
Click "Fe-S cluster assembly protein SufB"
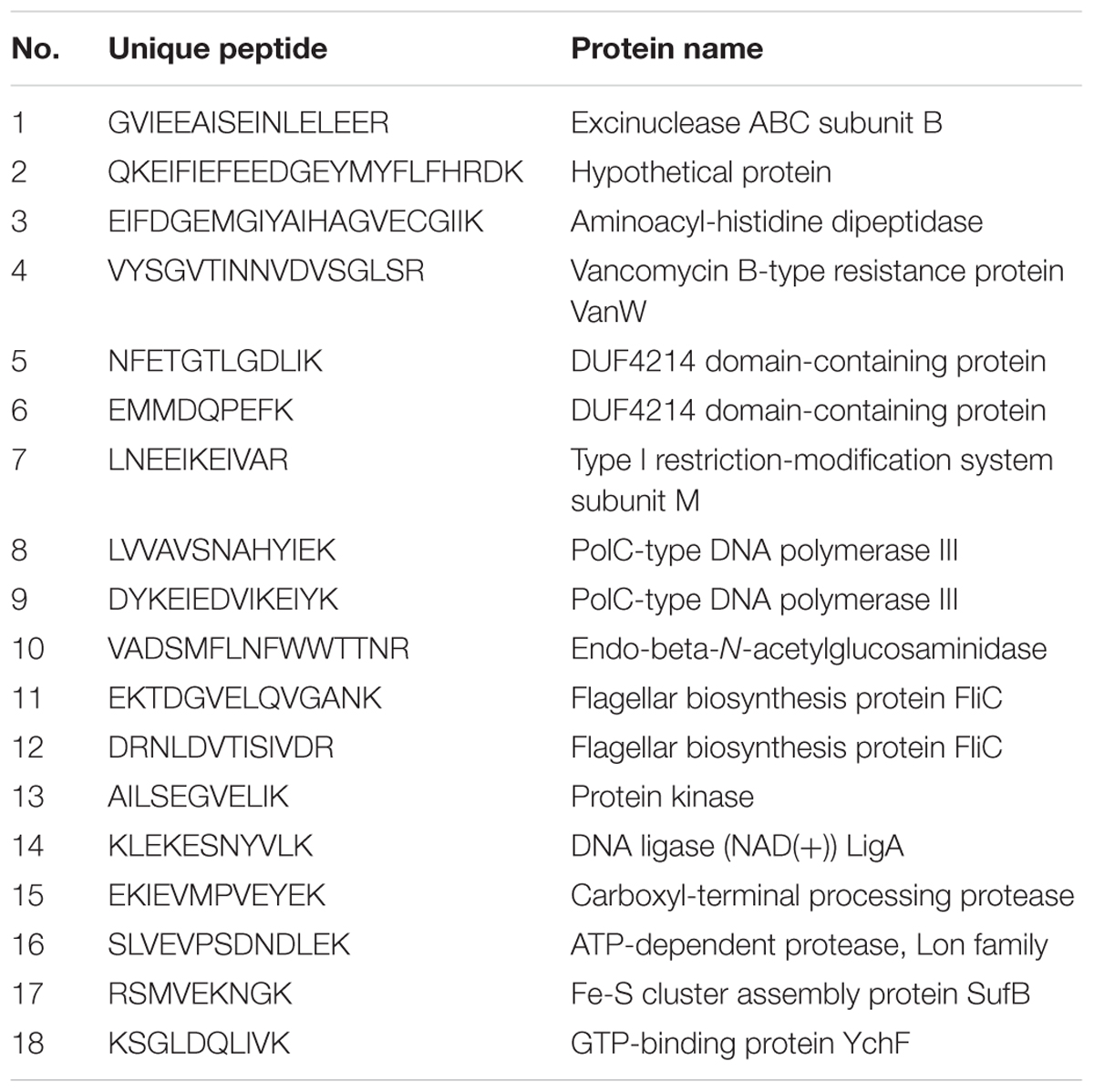(800, 994)
